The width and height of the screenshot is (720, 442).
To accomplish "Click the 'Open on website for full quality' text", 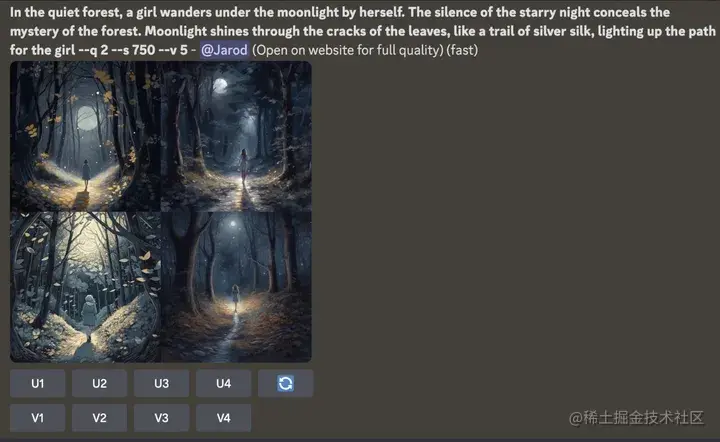I will point(348,50).
